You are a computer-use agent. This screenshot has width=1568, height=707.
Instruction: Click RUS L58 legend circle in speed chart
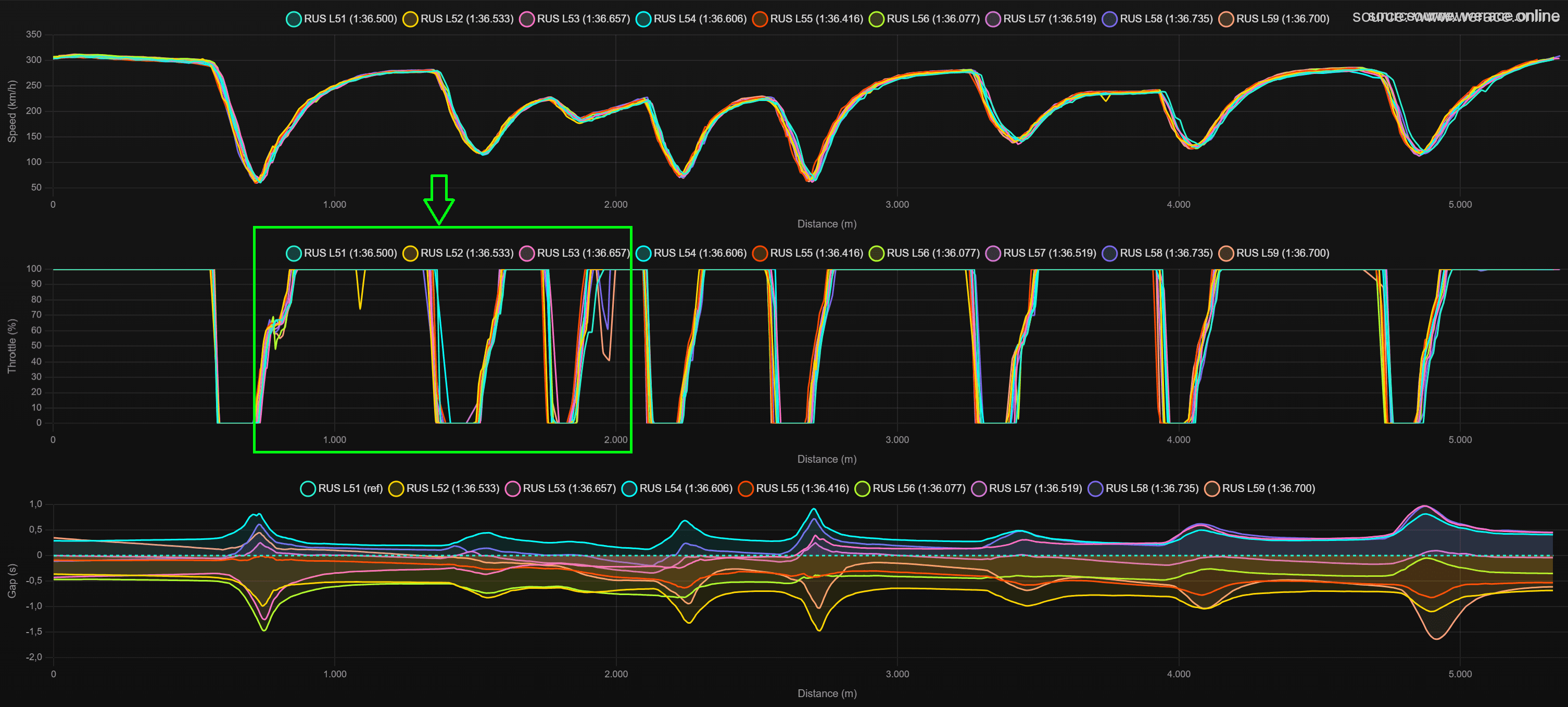coord(1110,19)
